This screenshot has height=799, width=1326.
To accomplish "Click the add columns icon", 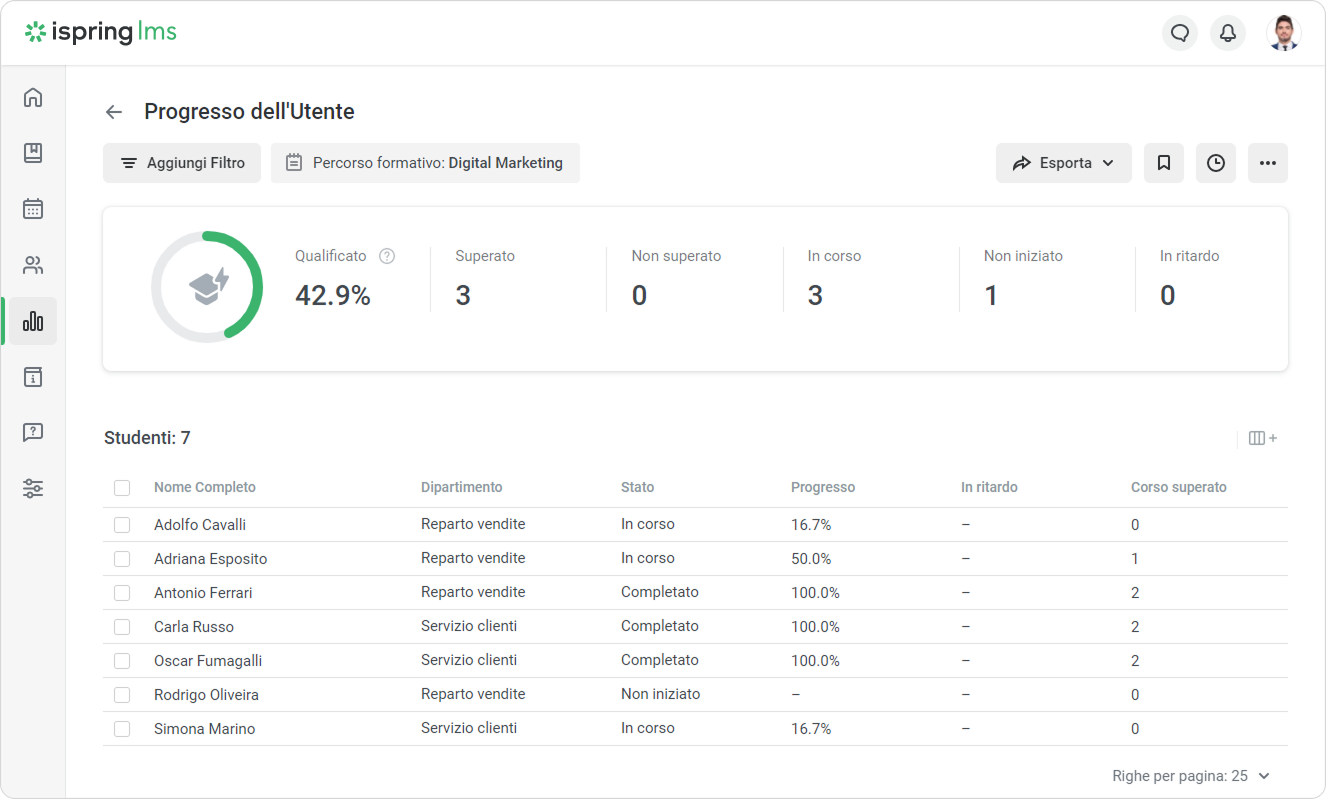I will (1263, 438).
